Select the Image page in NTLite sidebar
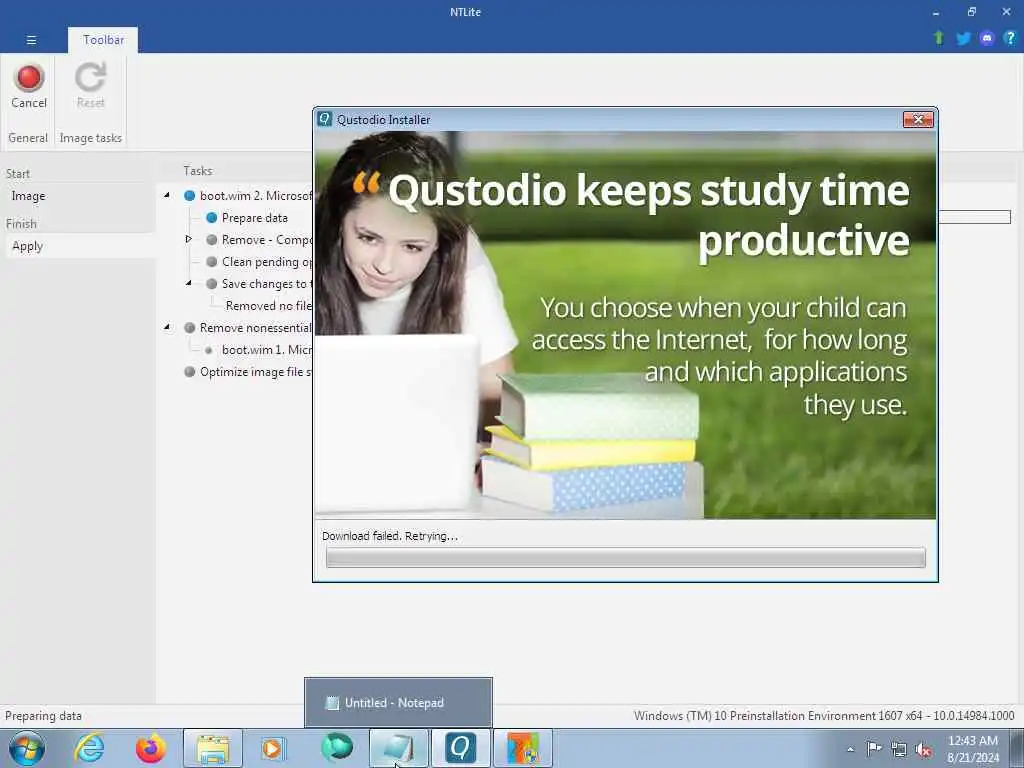 28,196
